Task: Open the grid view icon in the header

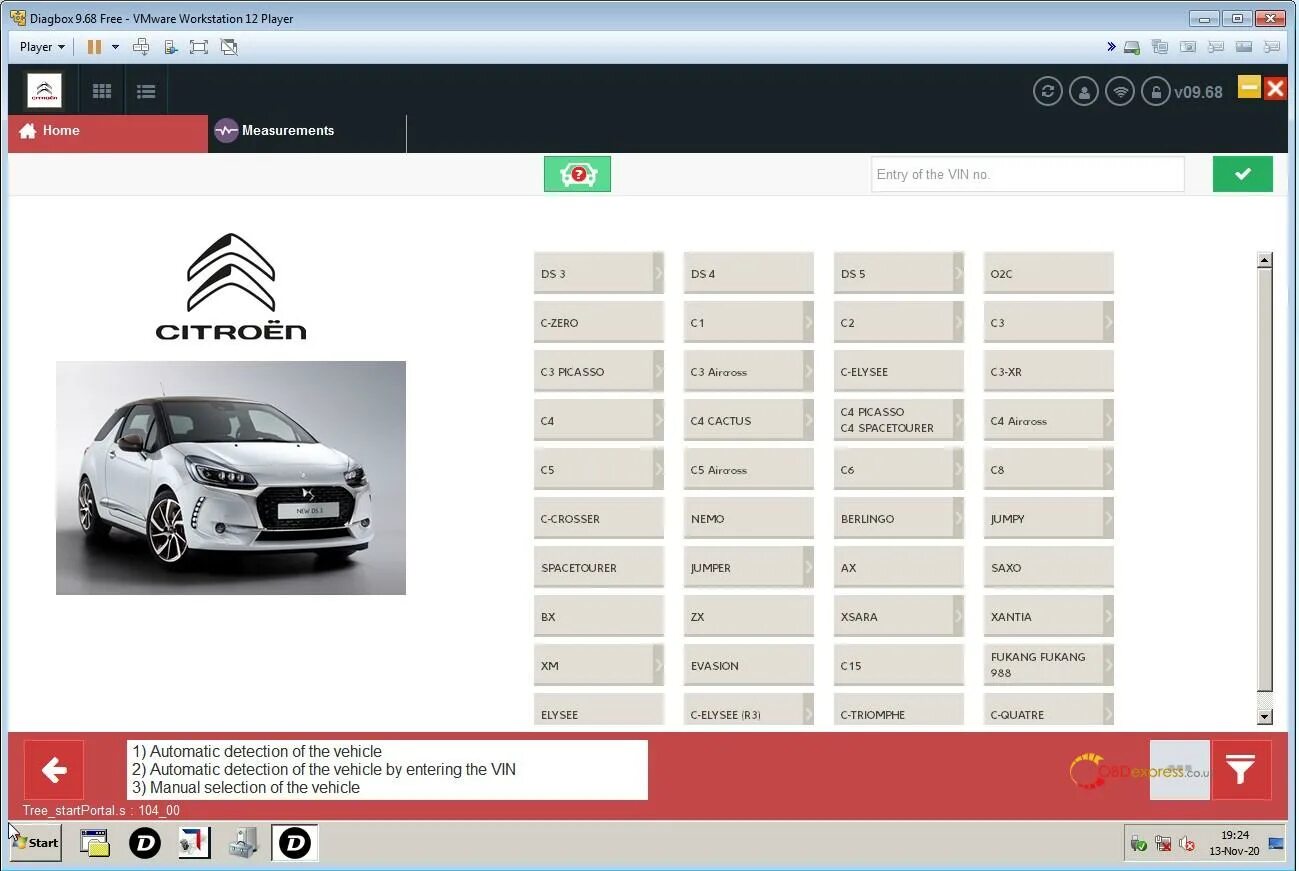Action: tap(102, 91)
